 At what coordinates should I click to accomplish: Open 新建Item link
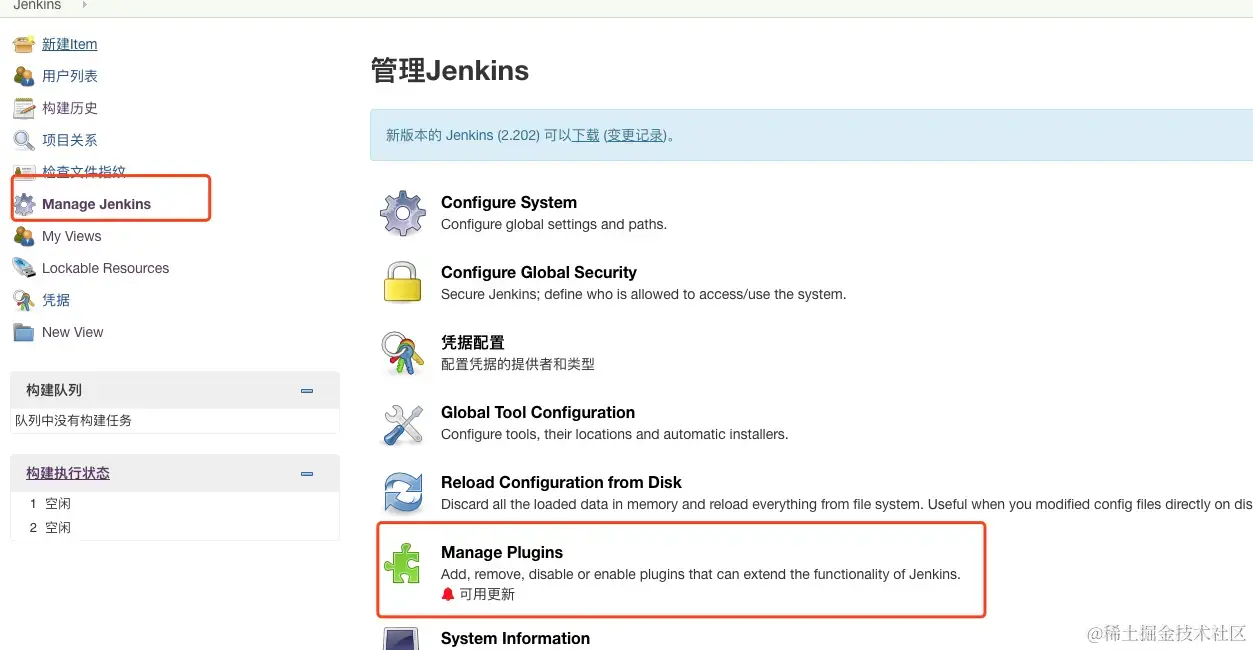70,44
